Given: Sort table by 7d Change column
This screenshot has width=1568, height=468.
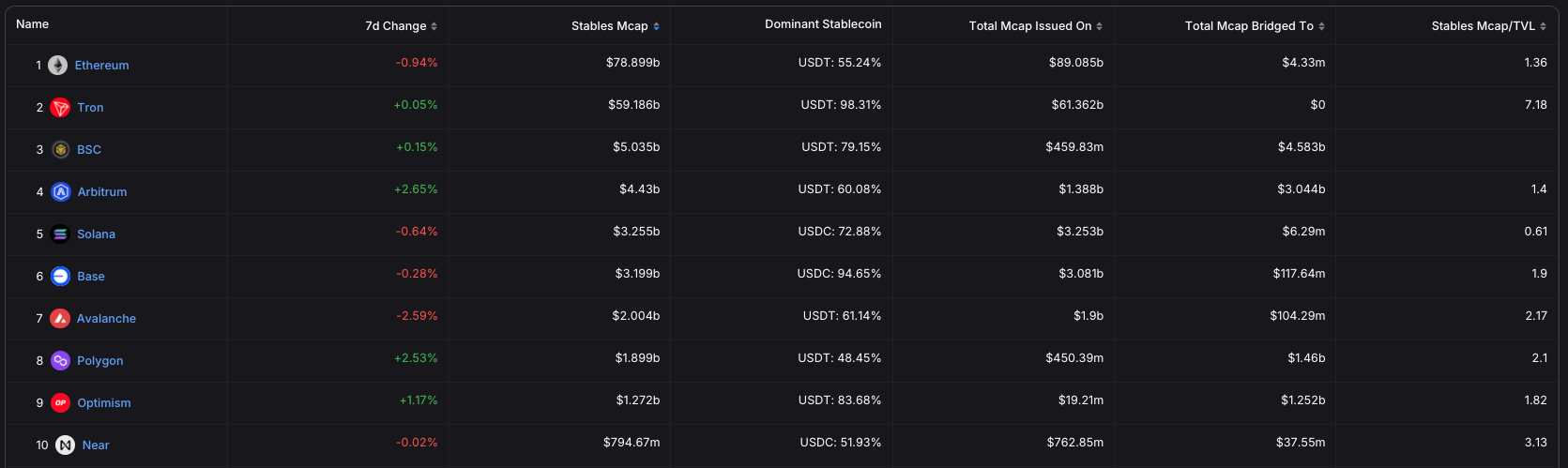Looking at the screenshot, I should tap(401, 26).
